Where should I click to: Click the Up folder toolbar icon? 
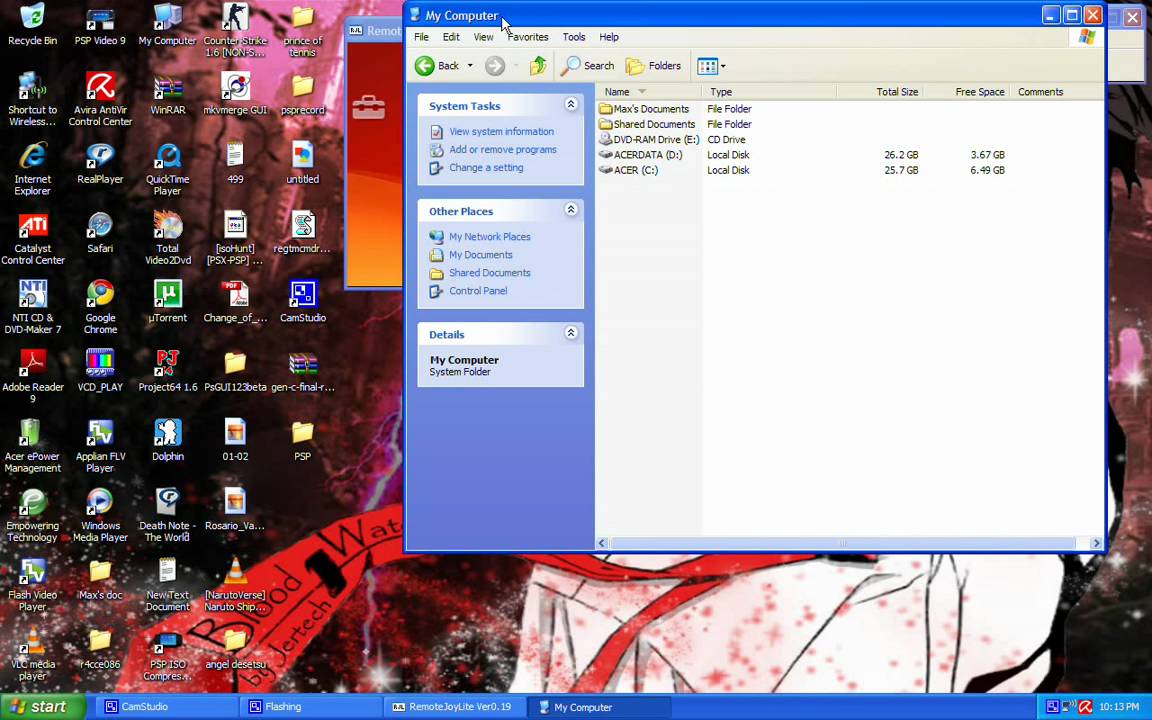pyautogui.click(x=538, y=66)
